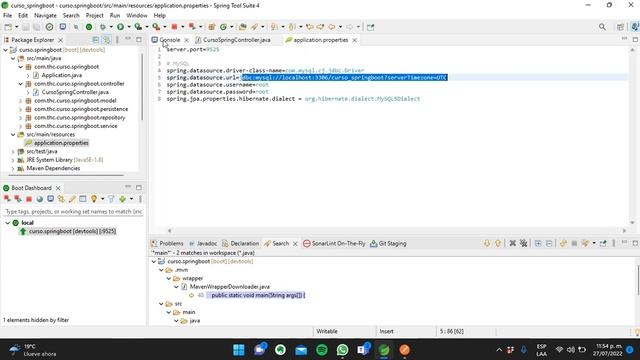
Task: Collapse the local node in Boot Dashboard
Action: coord(8,223)
